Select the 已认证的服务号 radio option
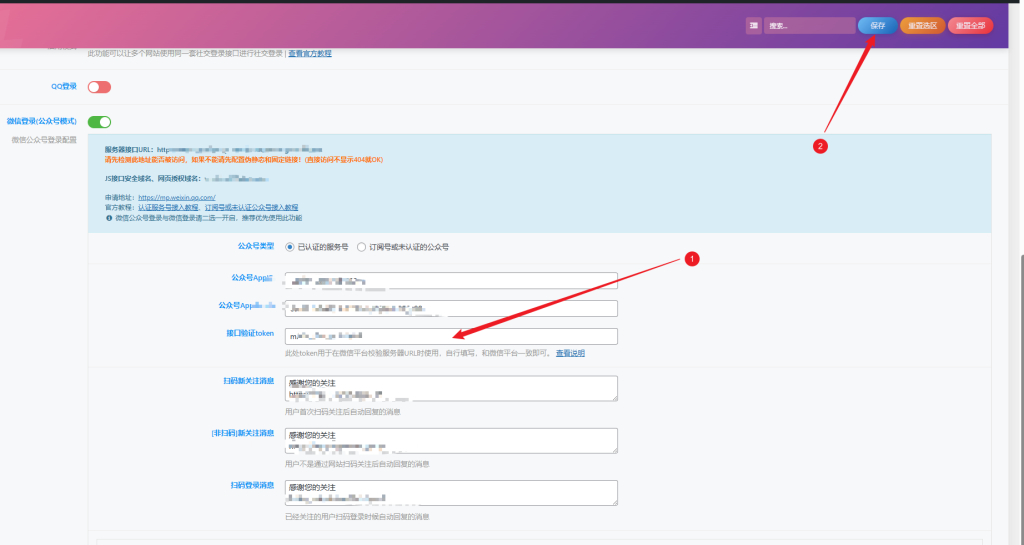 click(290, 246)
